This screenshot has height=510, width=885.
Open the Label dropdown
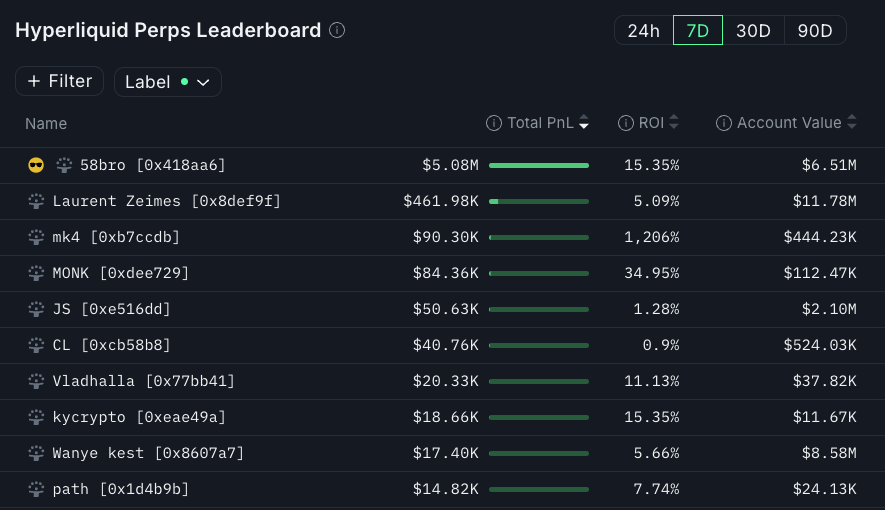click(x=168, y=82)
